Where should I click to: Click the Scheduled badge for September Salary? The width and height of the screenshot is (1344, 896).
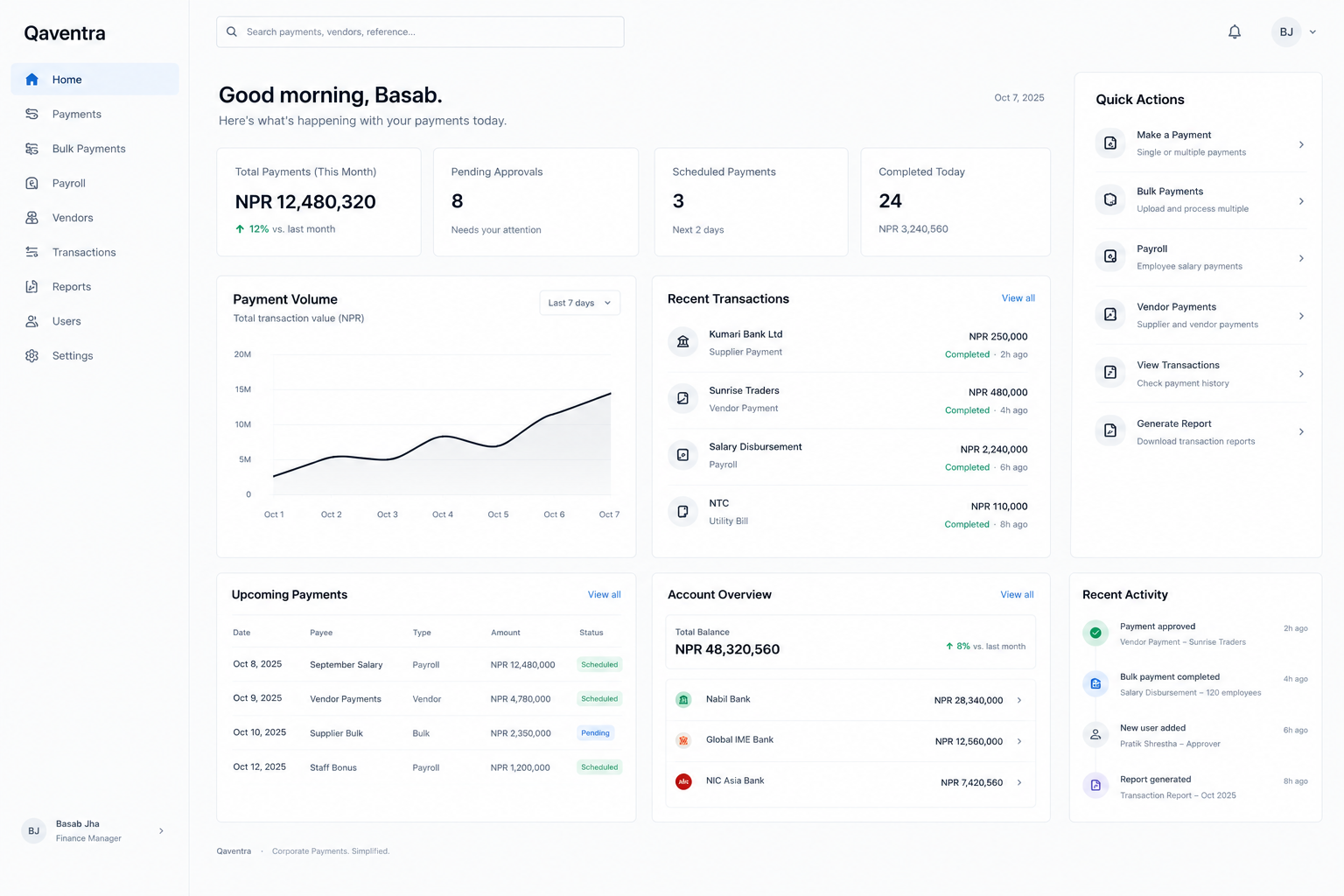click(x=599, y=665)
